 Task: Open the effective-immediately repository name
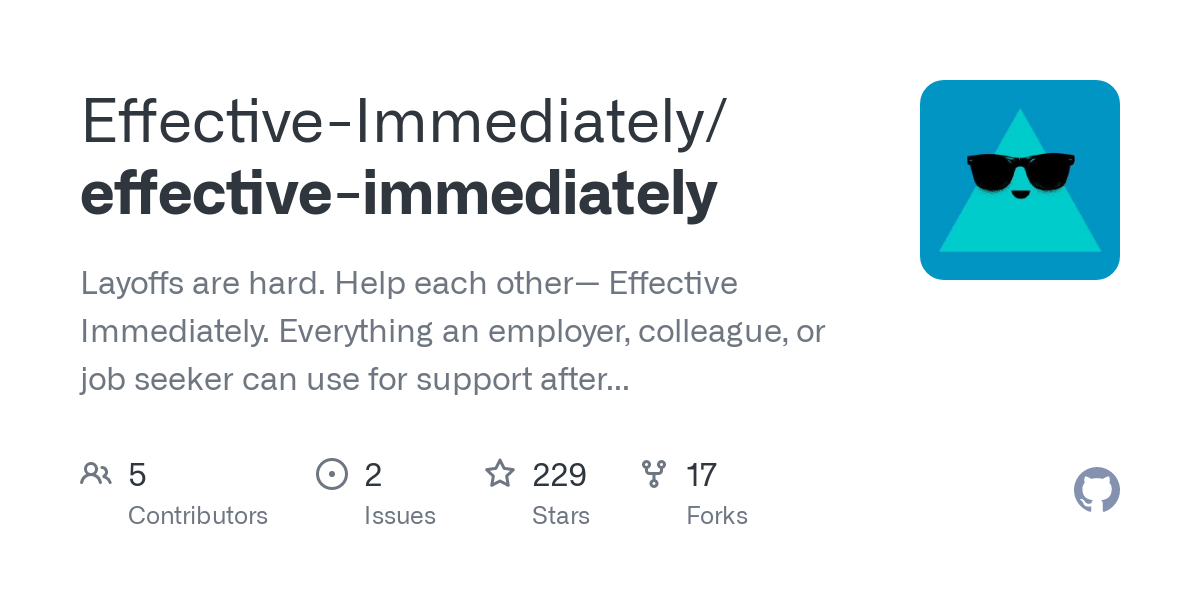[399, 193]
